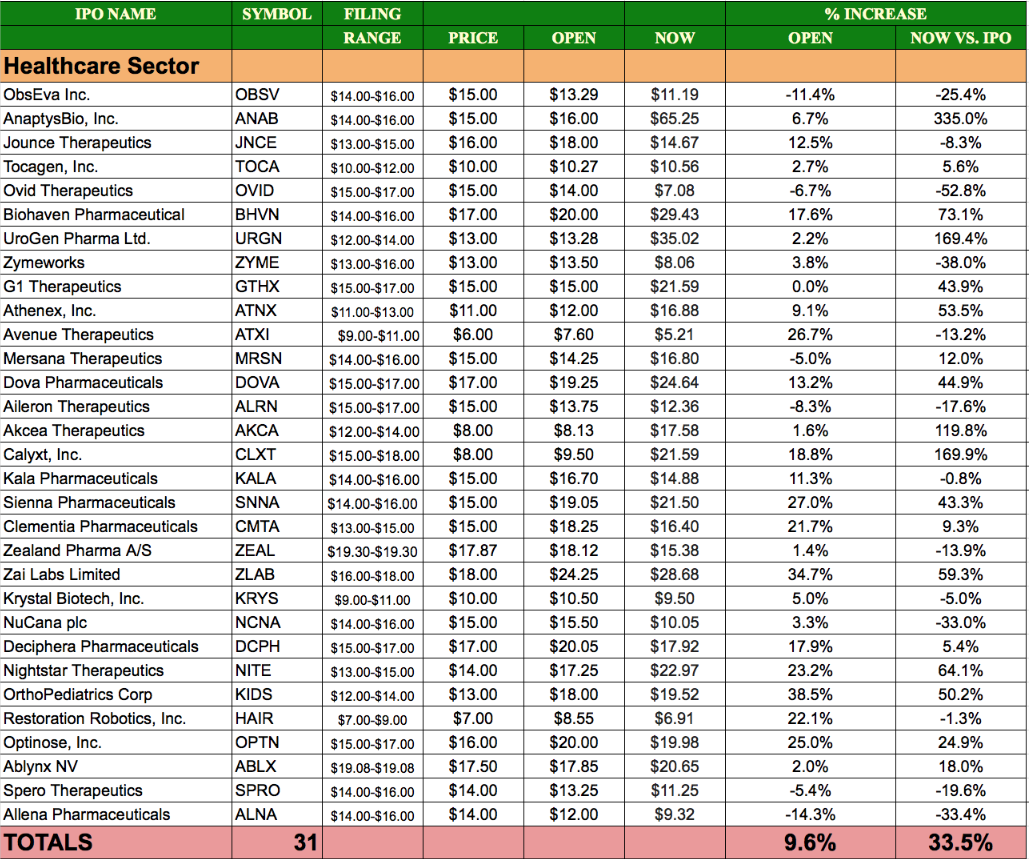Click Allena's $9.32 now price

[x=675, y=814]
